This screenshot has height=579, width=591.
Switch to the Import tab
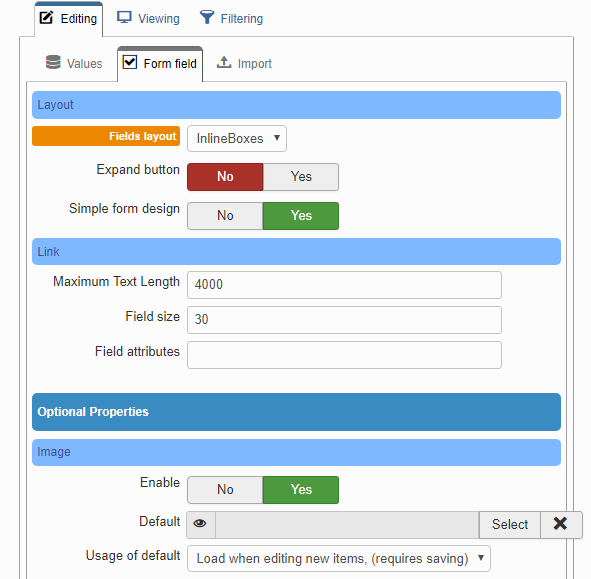(x=244, y=63)
